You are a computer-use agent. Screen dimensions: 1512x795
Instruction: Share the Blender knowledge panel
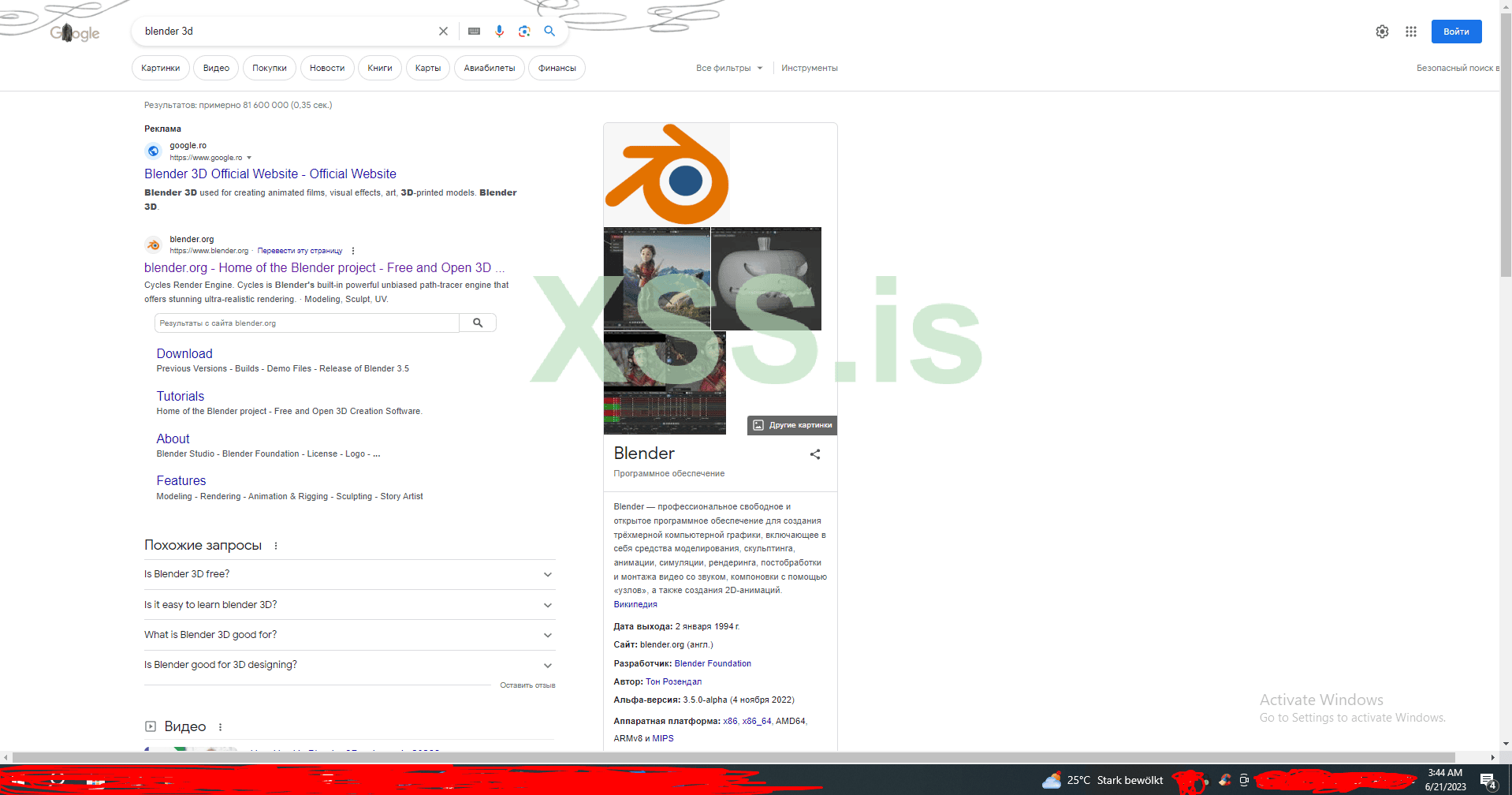click(814, 454)
